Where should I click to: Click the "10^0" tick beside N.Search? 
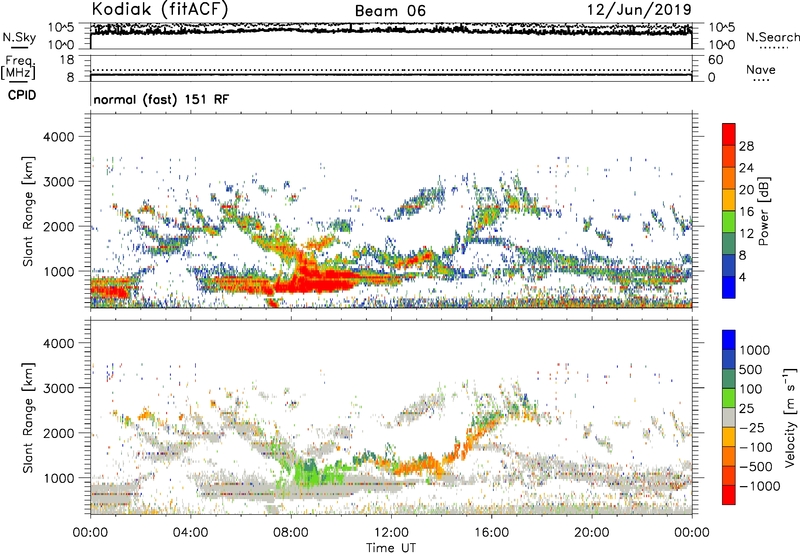(x=721, y=45)
